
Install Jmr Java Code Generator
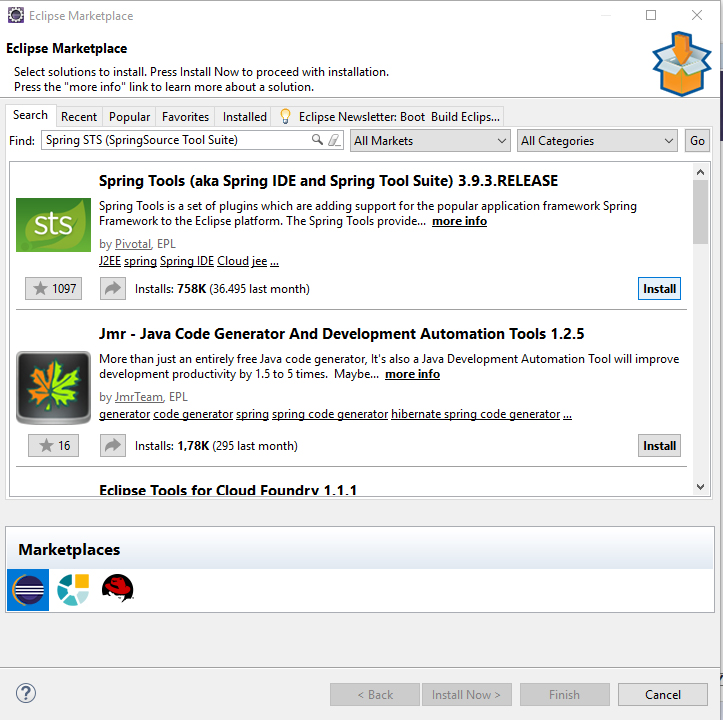pyautogui.click(x=659, y=446)
